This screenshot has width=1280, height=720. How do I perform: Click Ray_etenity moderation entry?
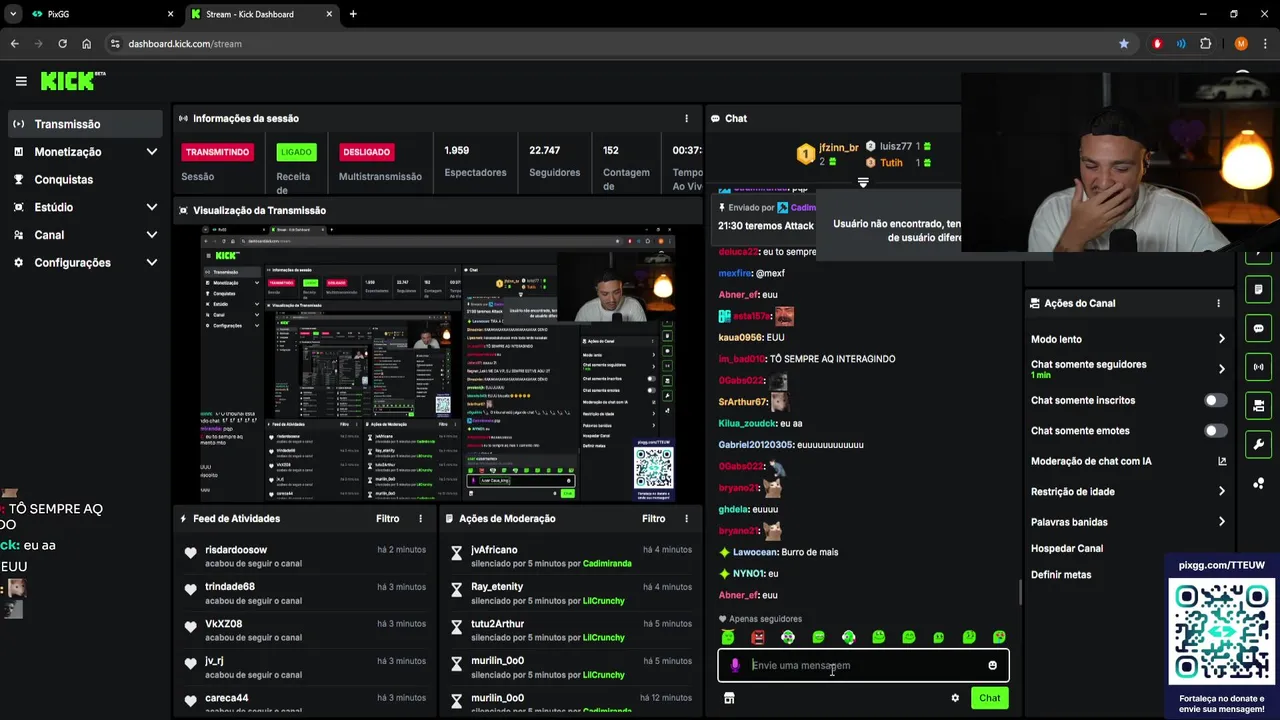pos(571,593)
